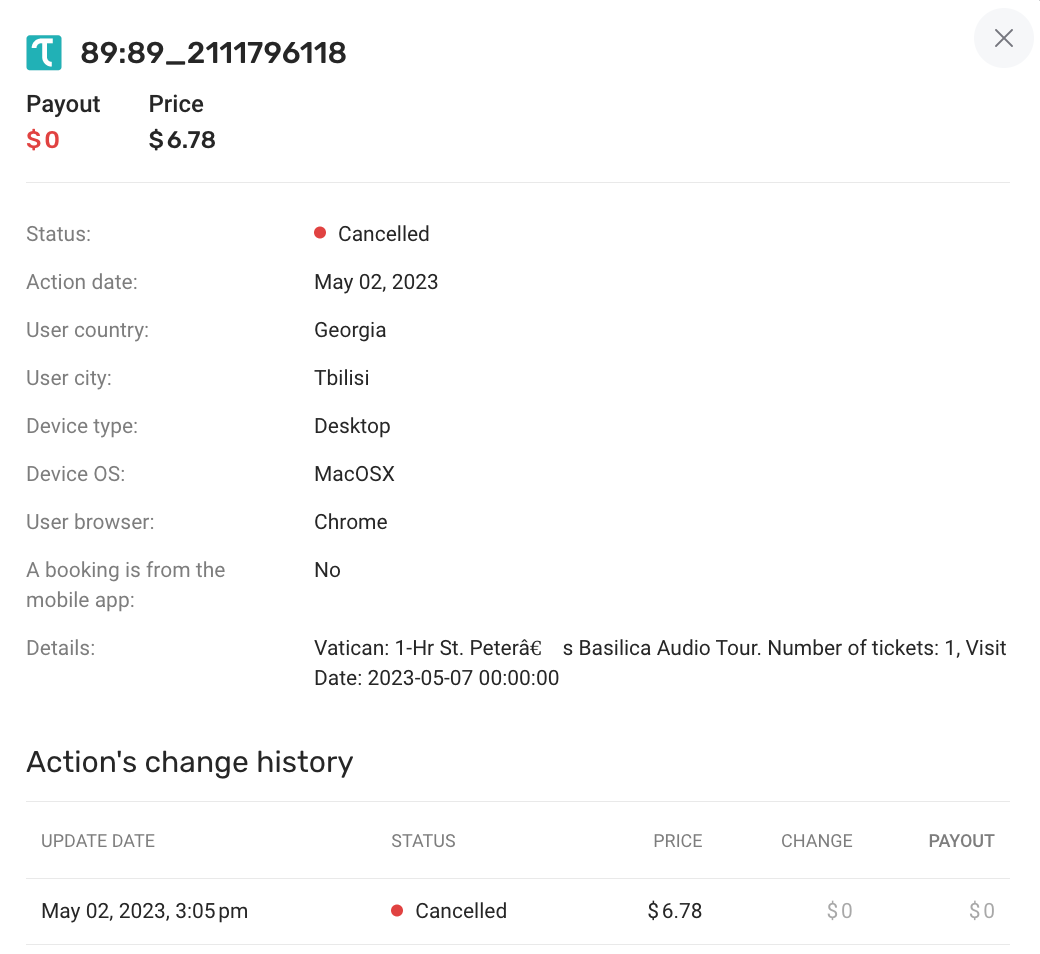1040x954 pixels.
Task: Click the UPDATE DATE column header
Action: (x=98, y=841)
